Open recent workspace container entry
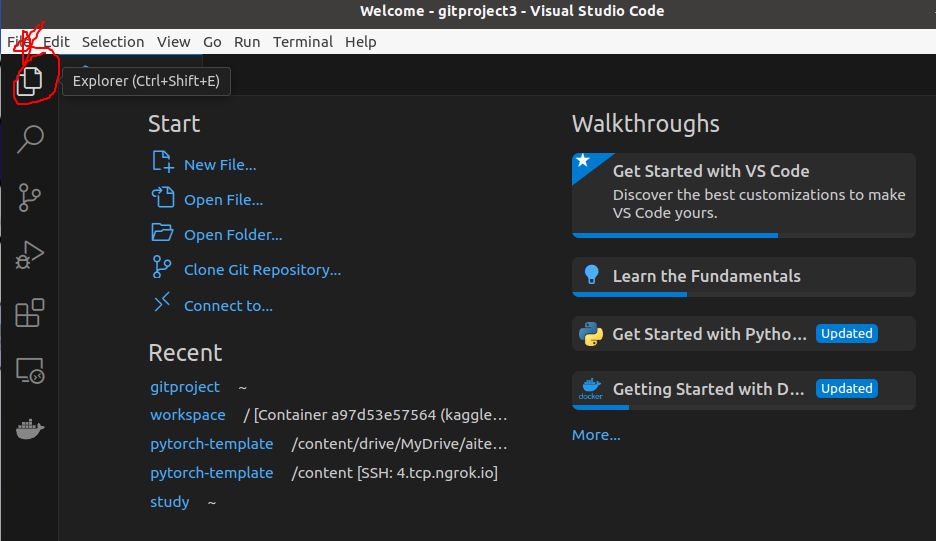This screenshot has width=936, height=541. (x=187, y=415)
